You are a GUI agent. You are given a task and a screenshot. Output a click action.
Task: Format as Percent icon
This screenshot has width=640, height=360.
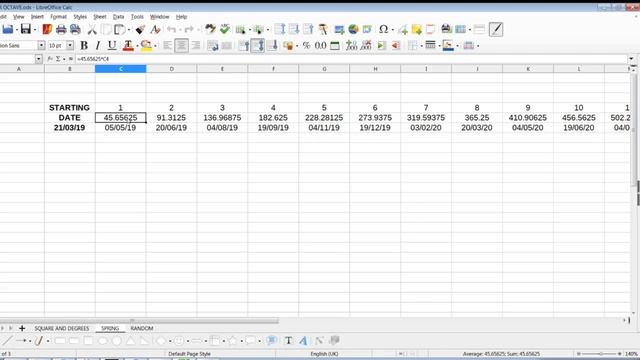[306, 45]
